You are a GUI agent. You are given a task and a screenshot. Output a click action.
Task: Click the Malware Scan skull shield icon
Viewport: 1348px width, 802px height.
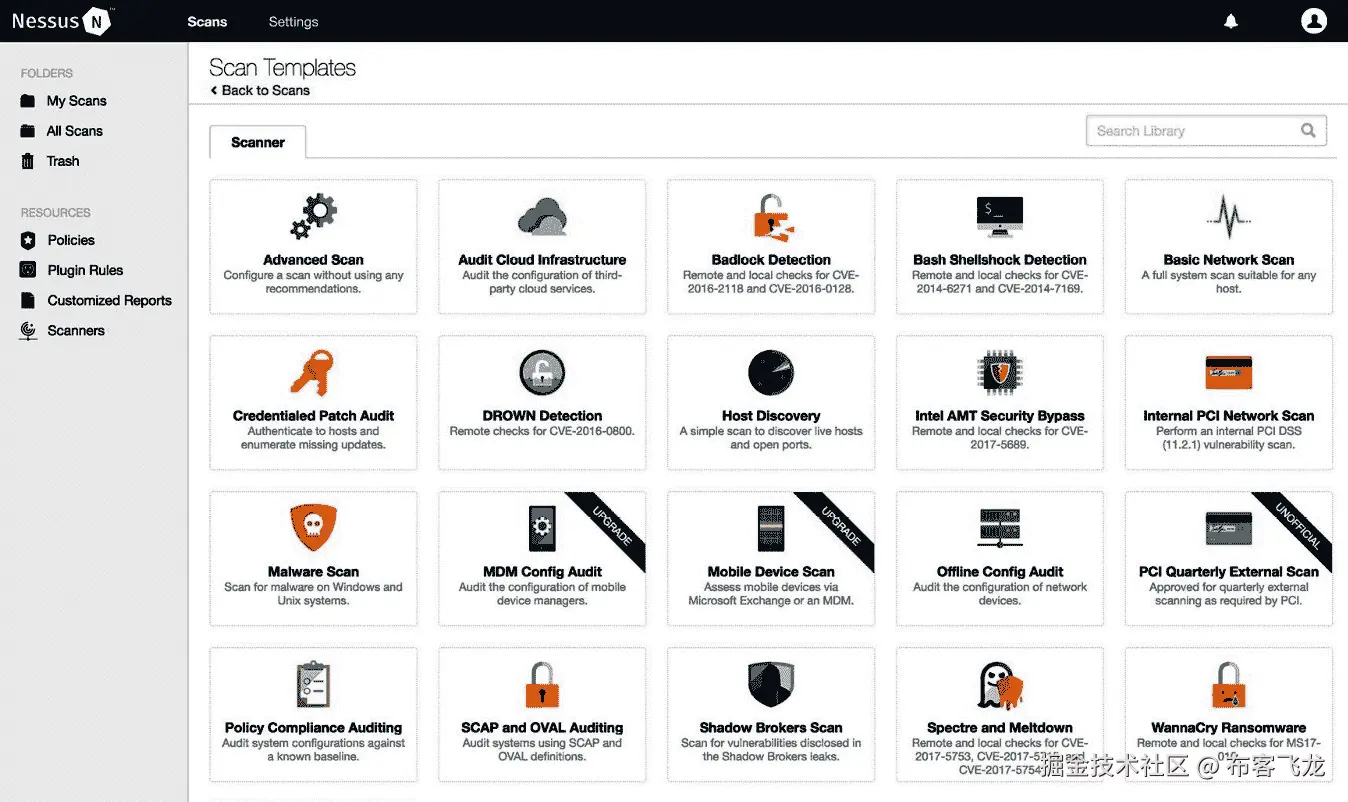point(313,529)
